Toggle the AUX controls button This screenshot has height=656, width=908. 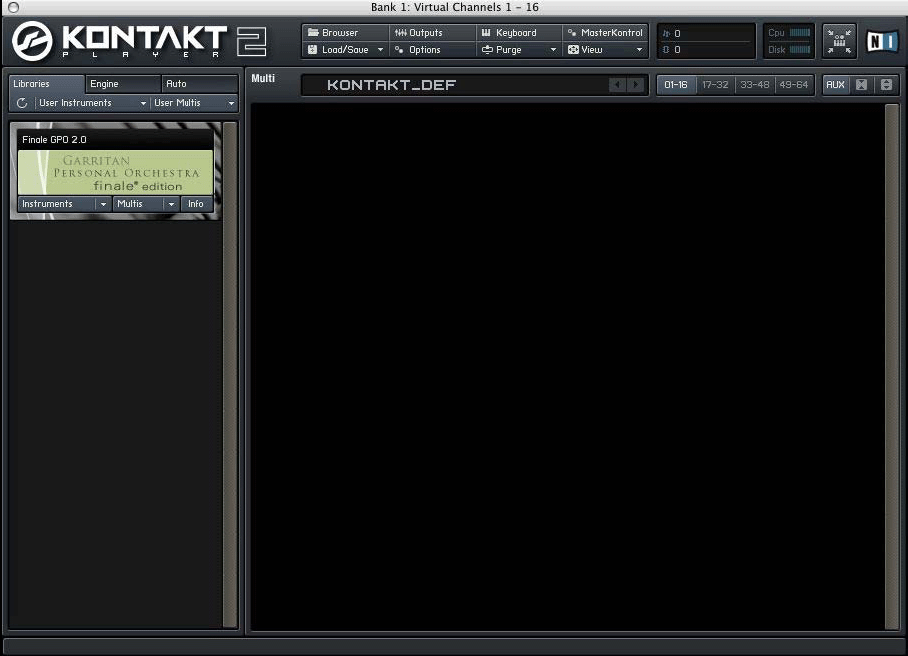[835, 85]
